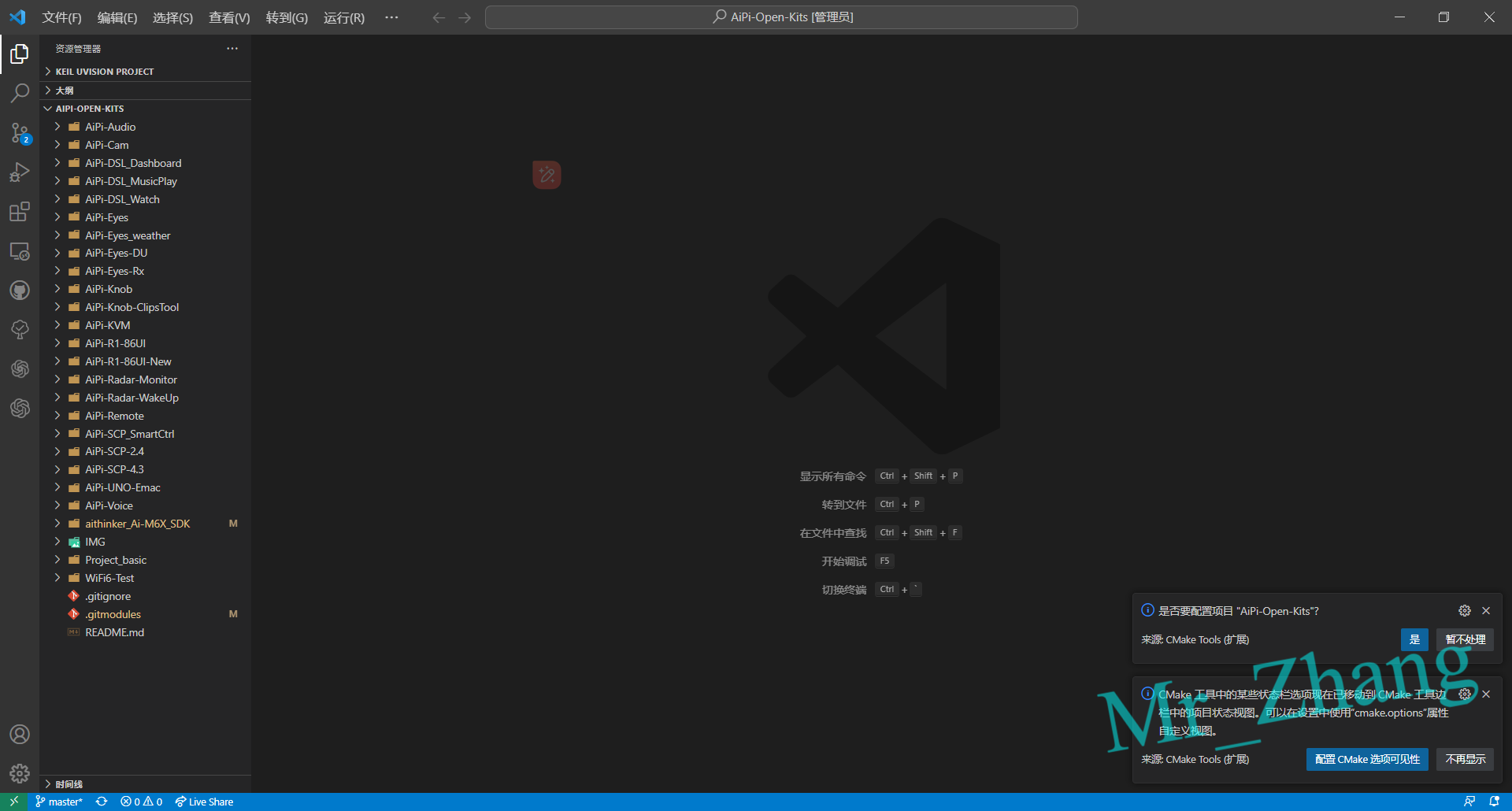The image size is (1512, 811).
Task: Collapse the AIPI-OPEN-KITS section
Action: tap(146, 109)
